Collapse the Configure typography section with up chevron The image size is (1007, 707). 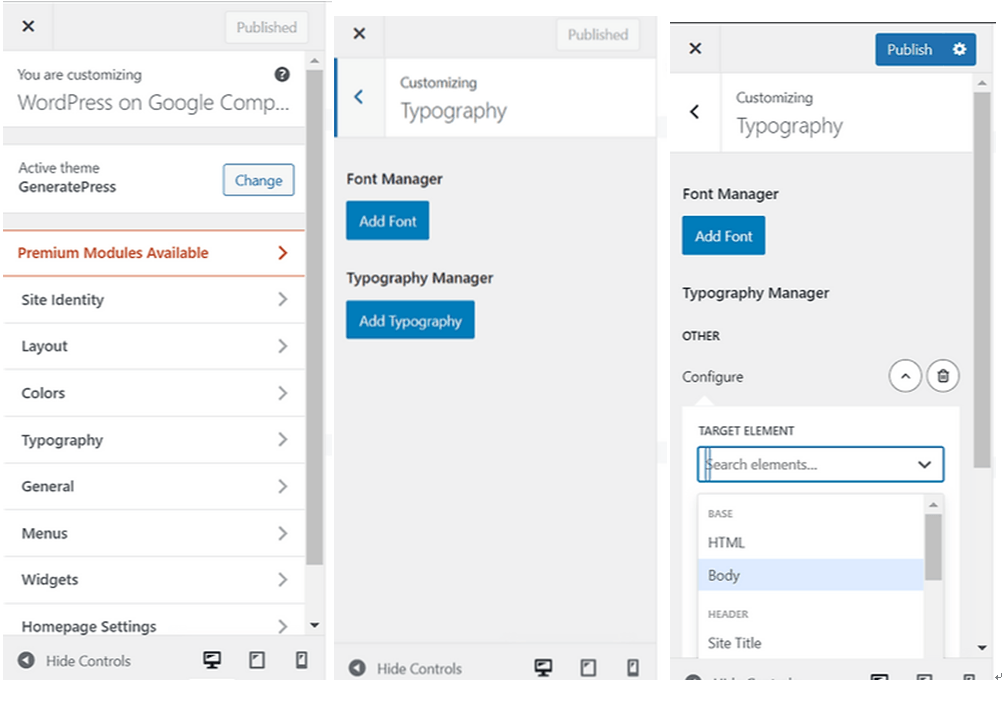tap(904, 377)
